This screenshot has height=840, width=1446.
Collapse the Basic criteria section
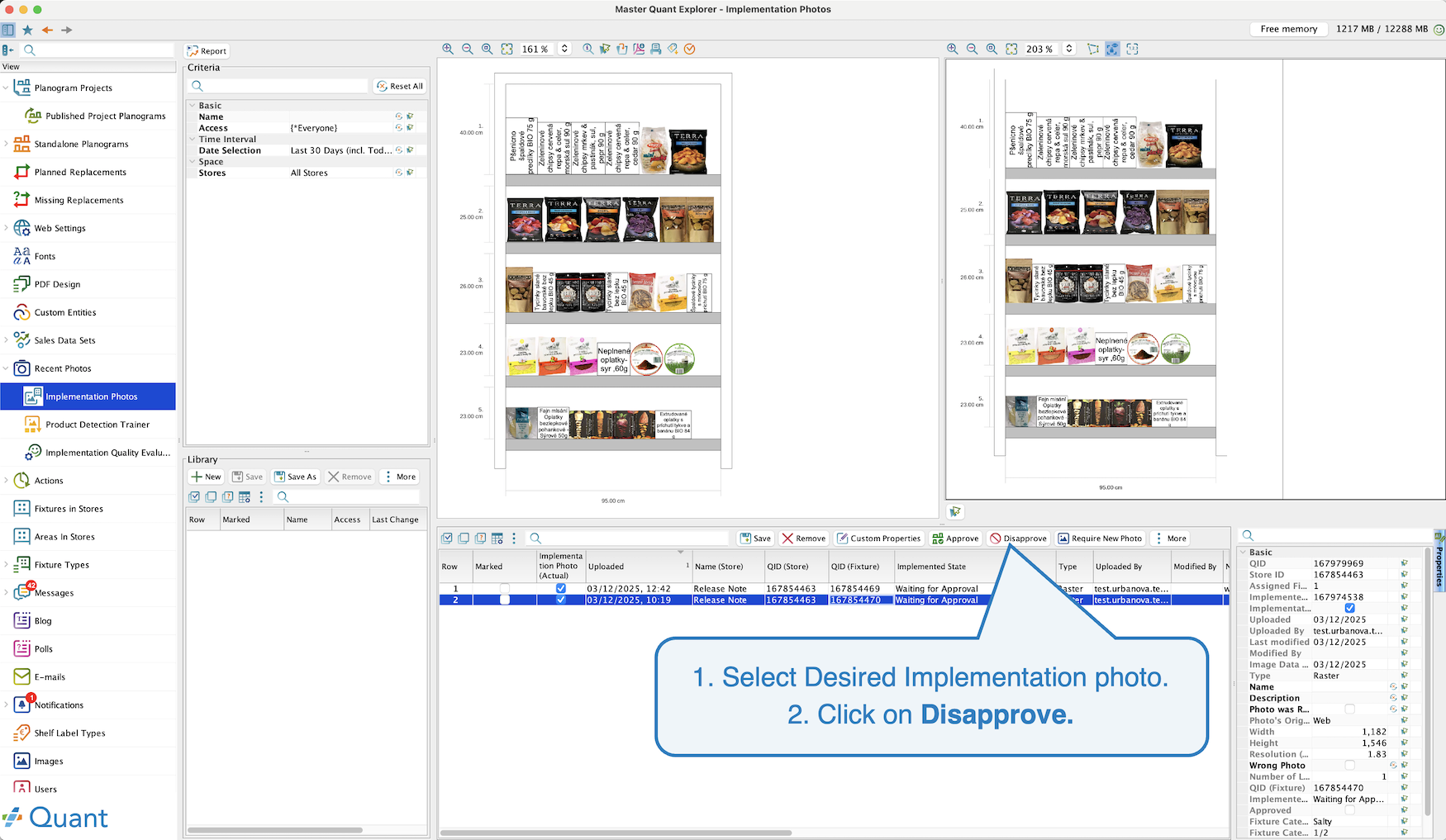(x=193, y=106)
